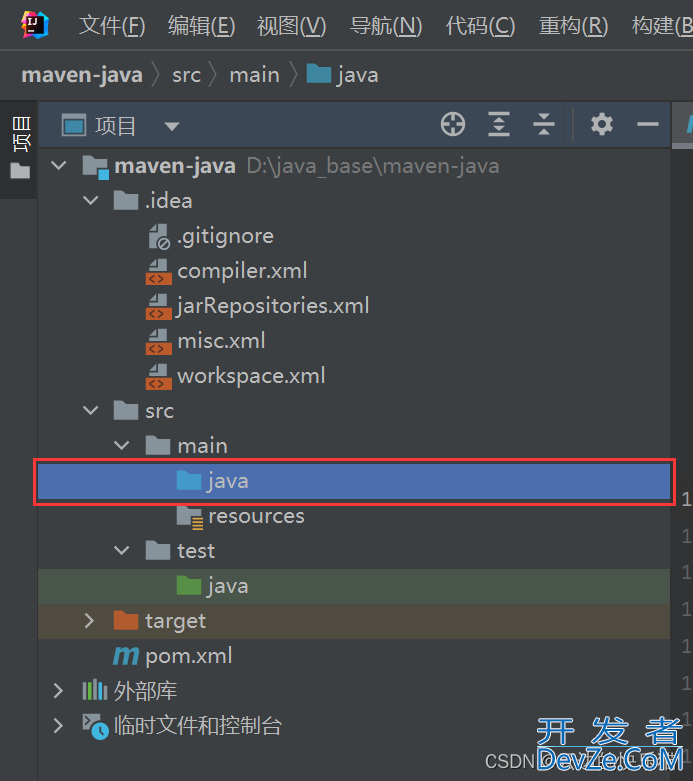Hide the project panel with minus icon
The width and height of the screenshot is (693, 781).
[x=648, y=124]
